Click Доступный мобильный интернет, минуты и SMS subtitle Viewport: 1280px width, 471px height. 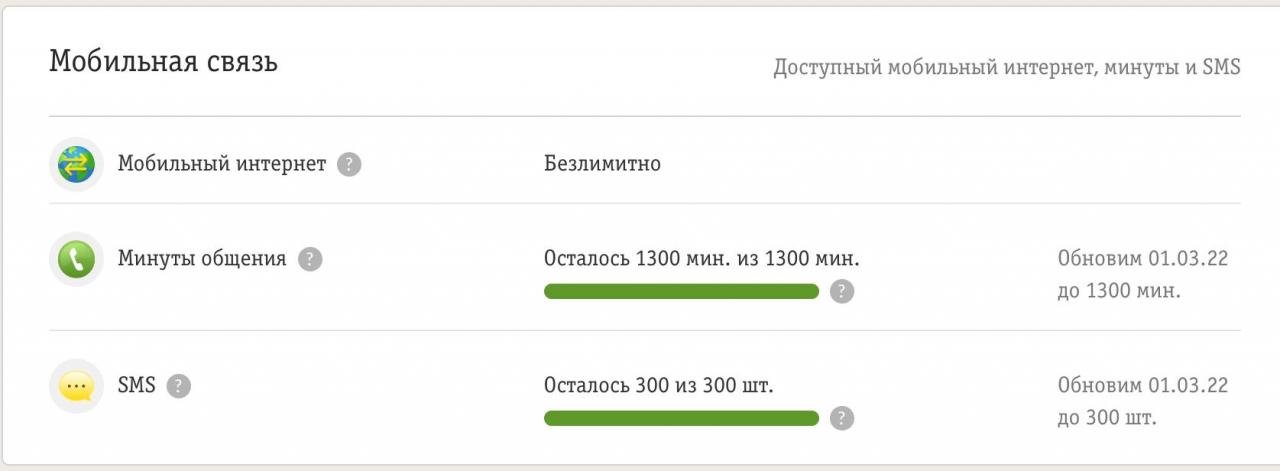1006,67
